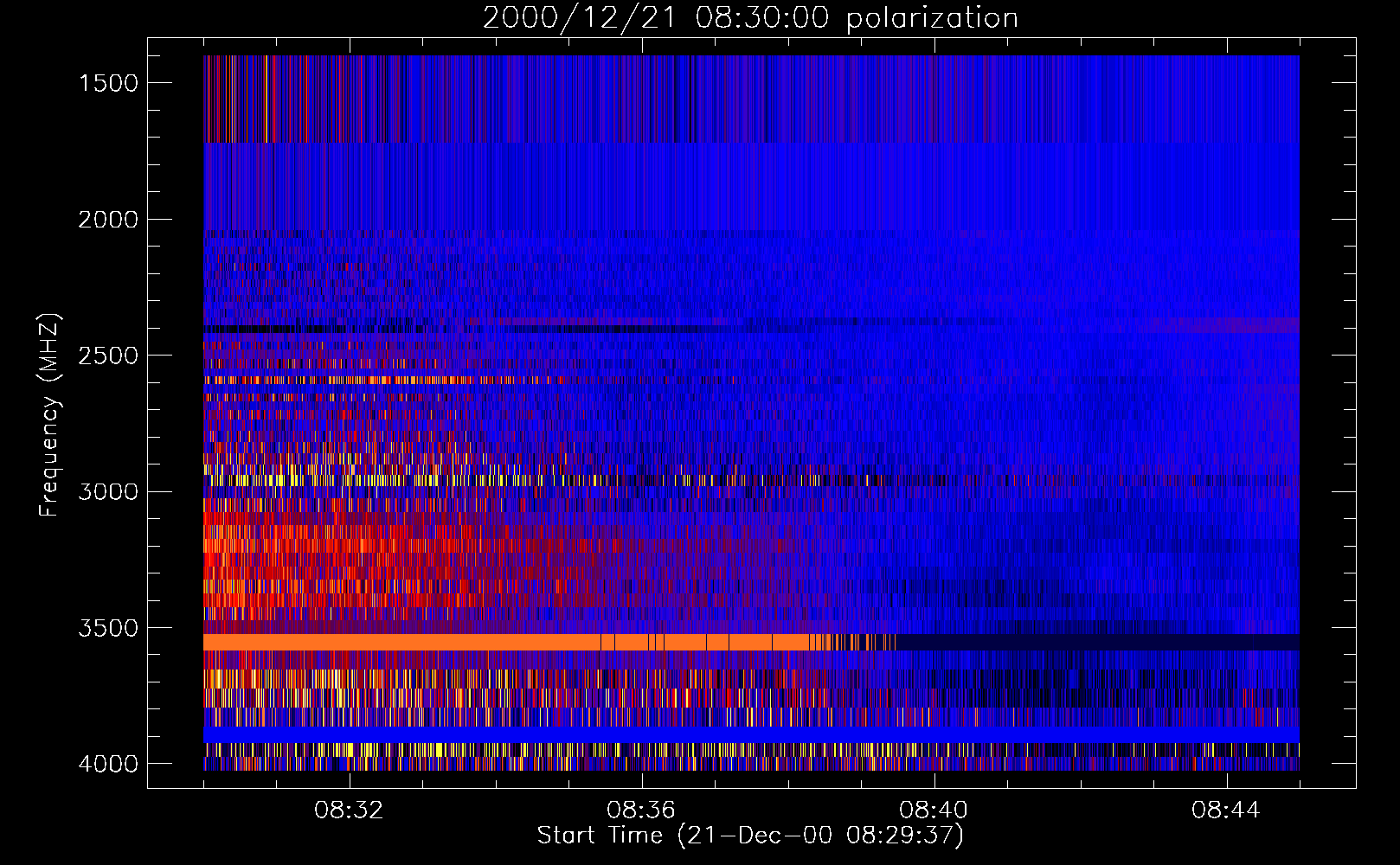Click the 'Frequency (MHZ)' axis label
The image size is (1400, 865).
(49, 415)
